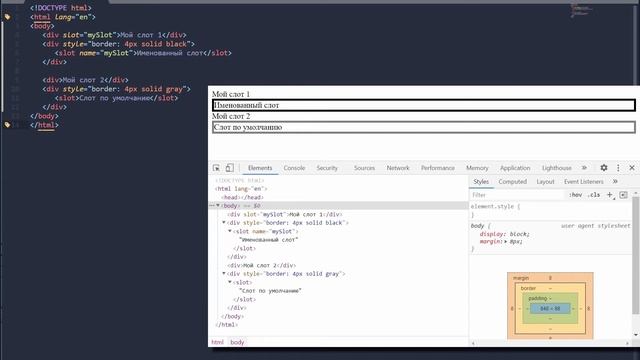Screen dimensions: 640x360
Task: Select the 'Мой слот 2' div DOM node
Action: (x=262, y=265)
